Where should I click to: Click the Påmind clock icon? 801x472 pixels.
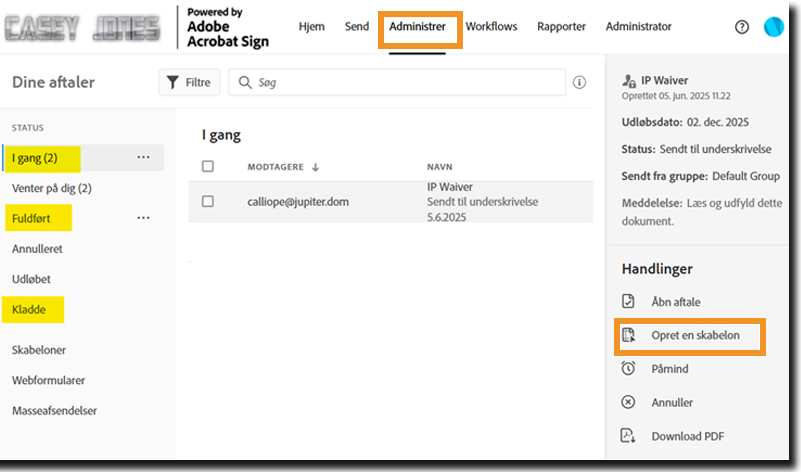(x=628, y=369)
